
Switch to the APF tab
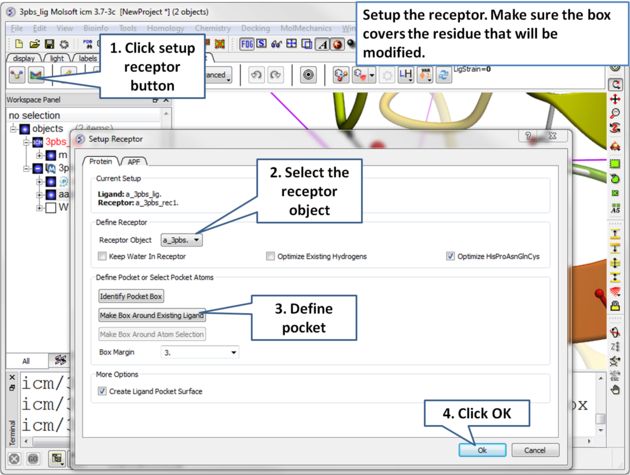(x=133, y=161)
